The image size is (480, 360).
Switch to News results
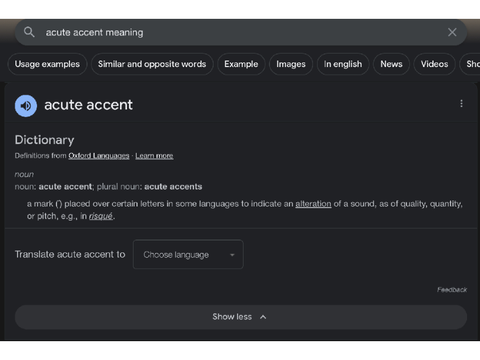click(x=391, y=64)
